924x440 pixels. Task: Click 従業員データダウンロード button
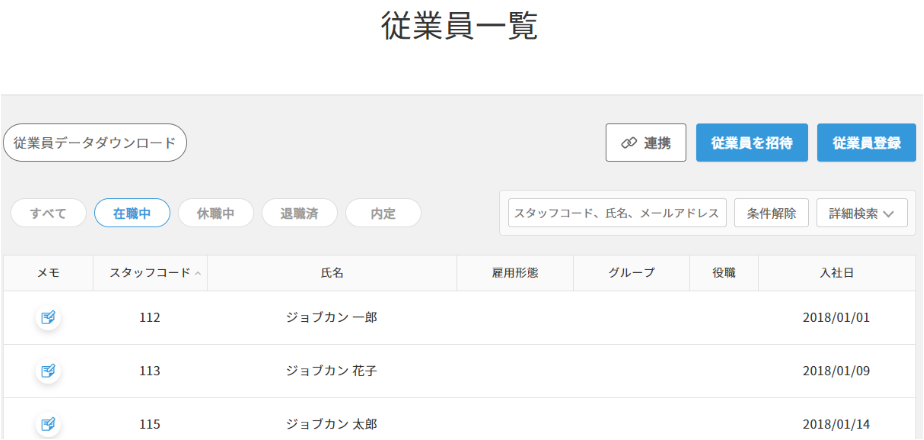(95, 143)
